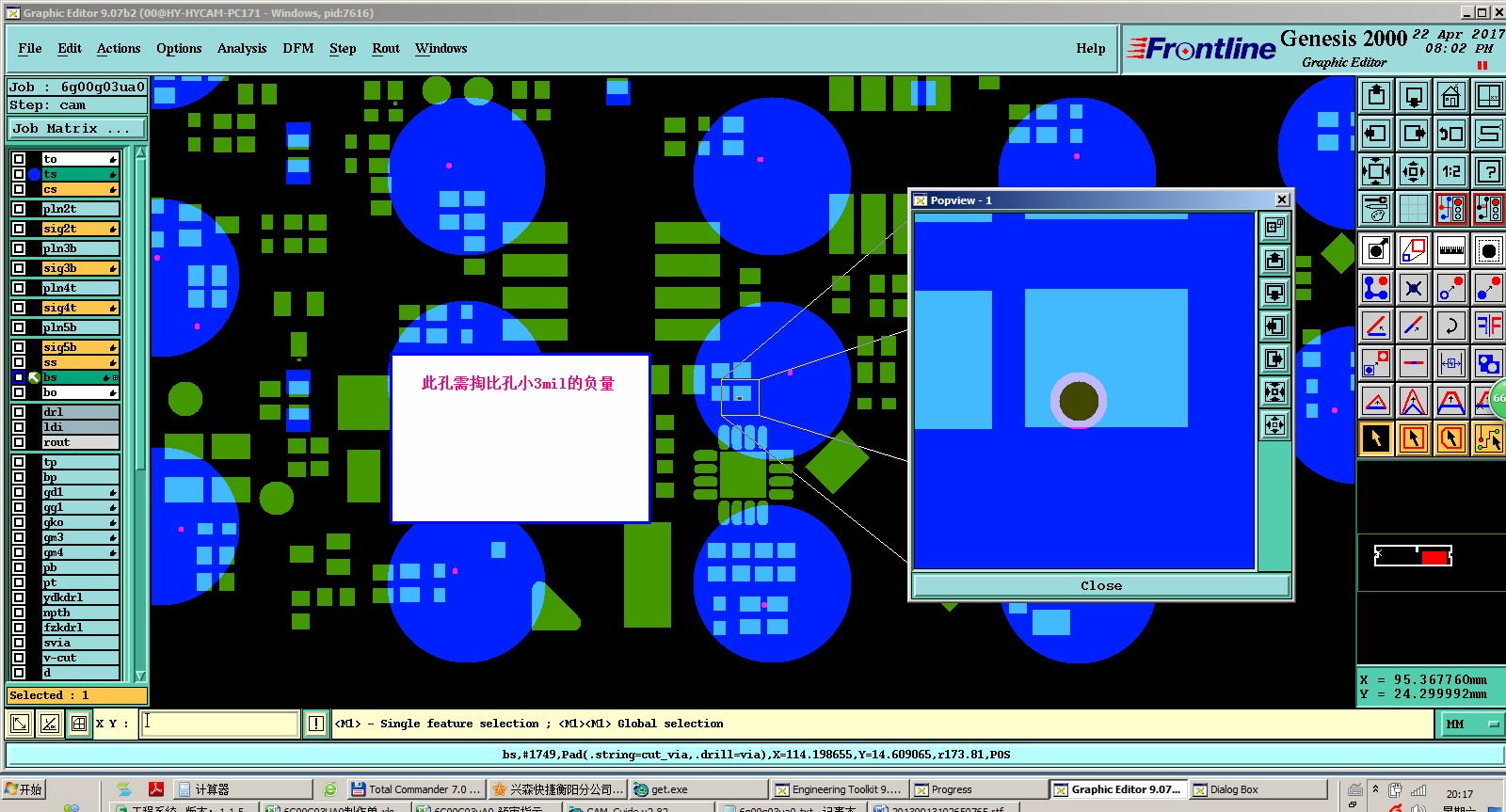Screen dimensions: 1506x812
Task: Click the exclamation button beside coordinate input
Action: coord(316,724)
